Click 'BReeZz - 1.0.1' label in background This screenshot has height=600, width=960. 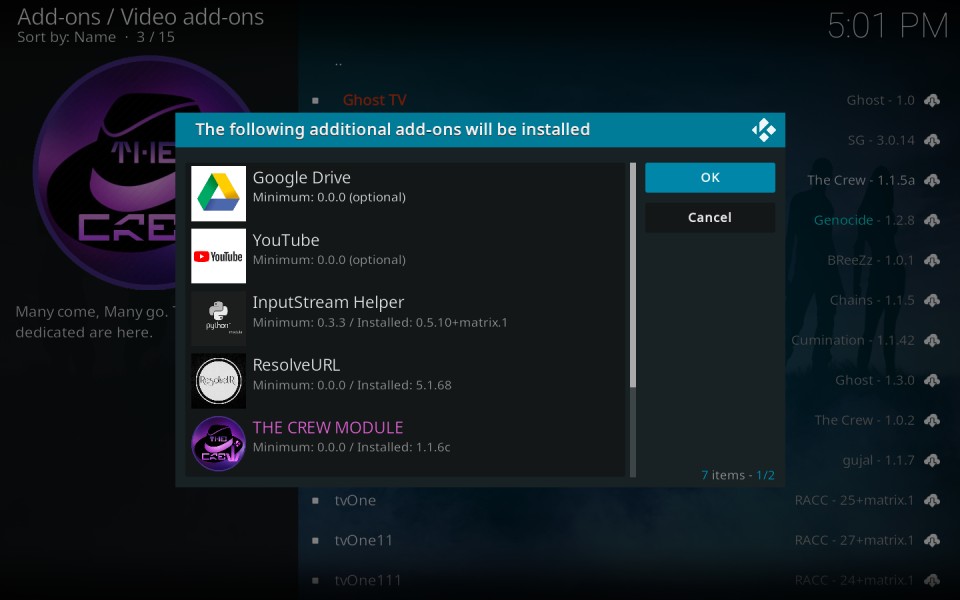[871, 260]
